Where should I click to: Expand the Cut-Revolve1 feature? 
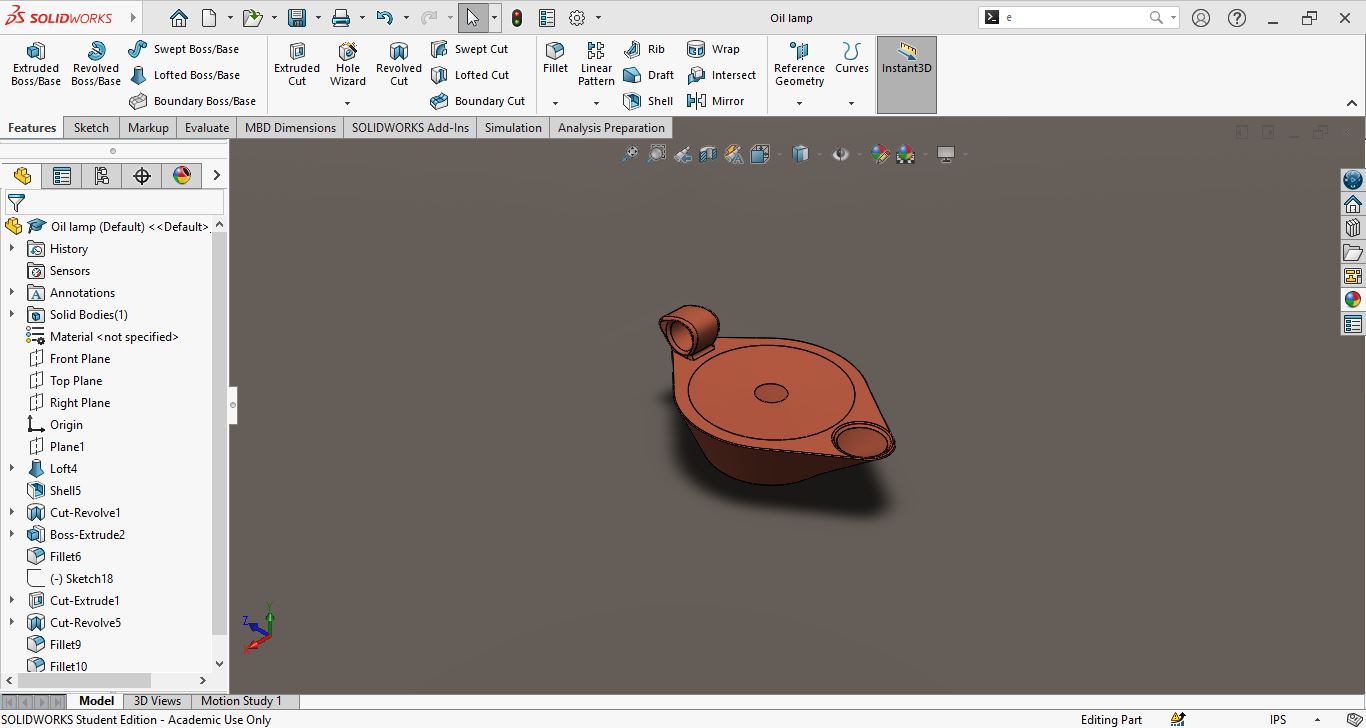[x=12, y=513]
